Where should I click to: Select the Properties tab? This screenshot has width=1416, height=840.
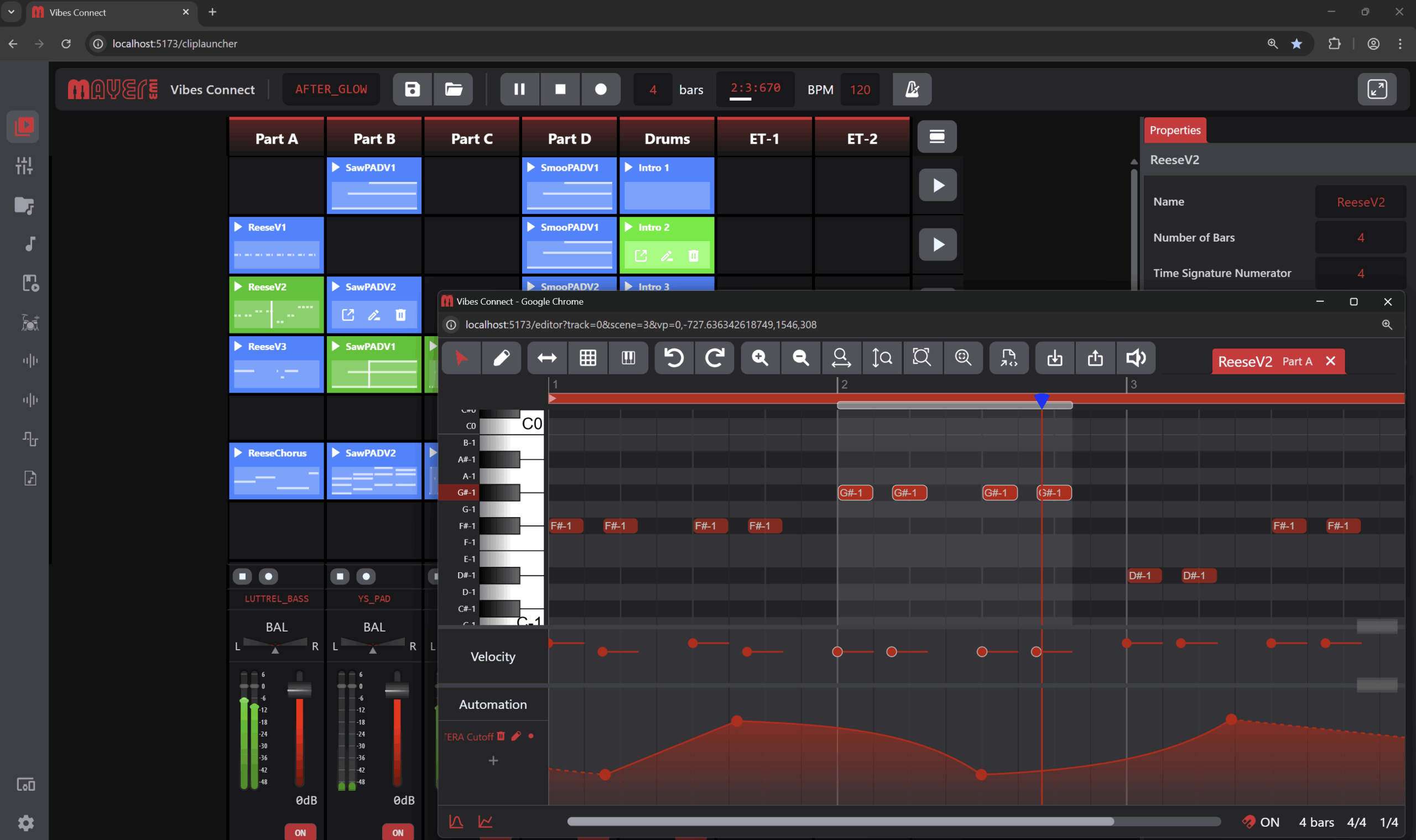1175,130
